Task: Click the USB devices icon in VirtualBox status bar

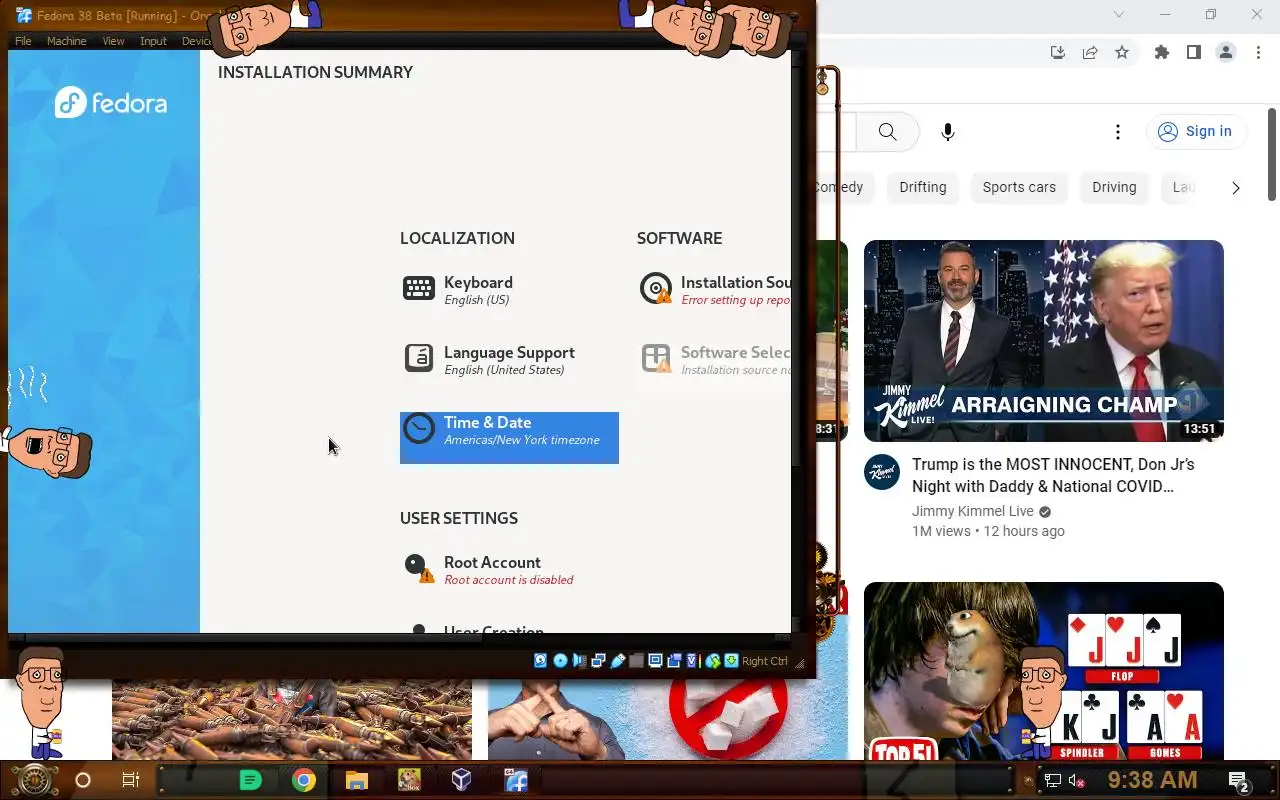Action: click(x=618, y=661)
